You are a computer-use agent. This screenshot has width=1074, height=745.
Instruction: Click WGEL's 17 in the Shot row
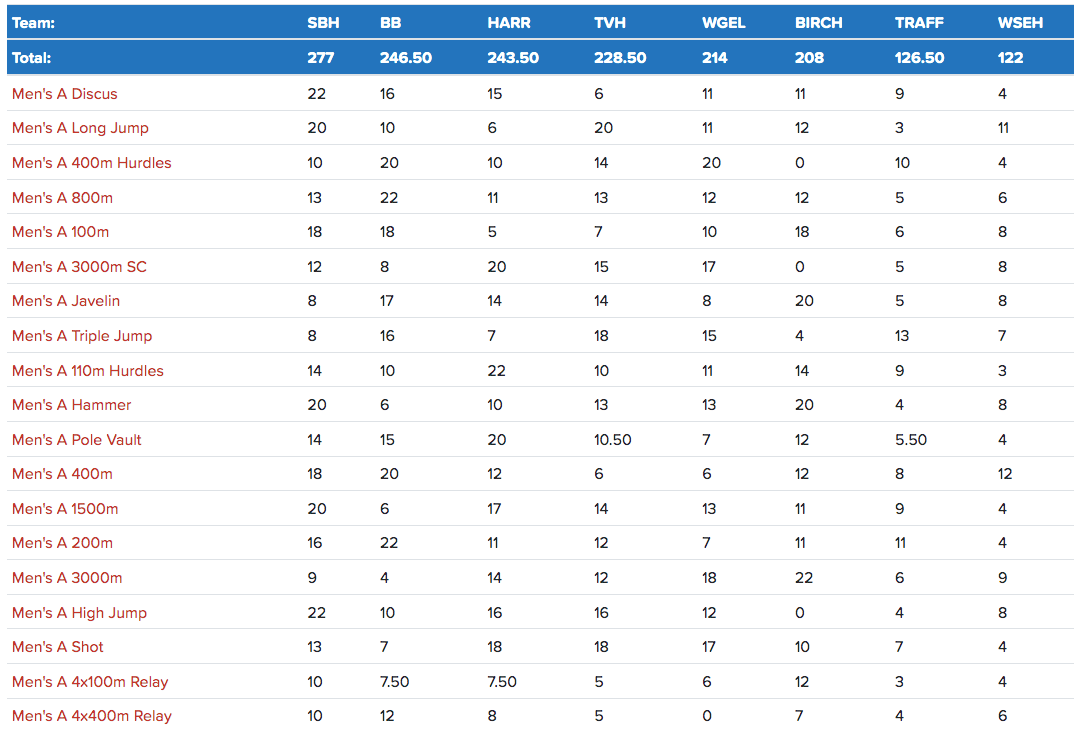click(x=709, y=647)
